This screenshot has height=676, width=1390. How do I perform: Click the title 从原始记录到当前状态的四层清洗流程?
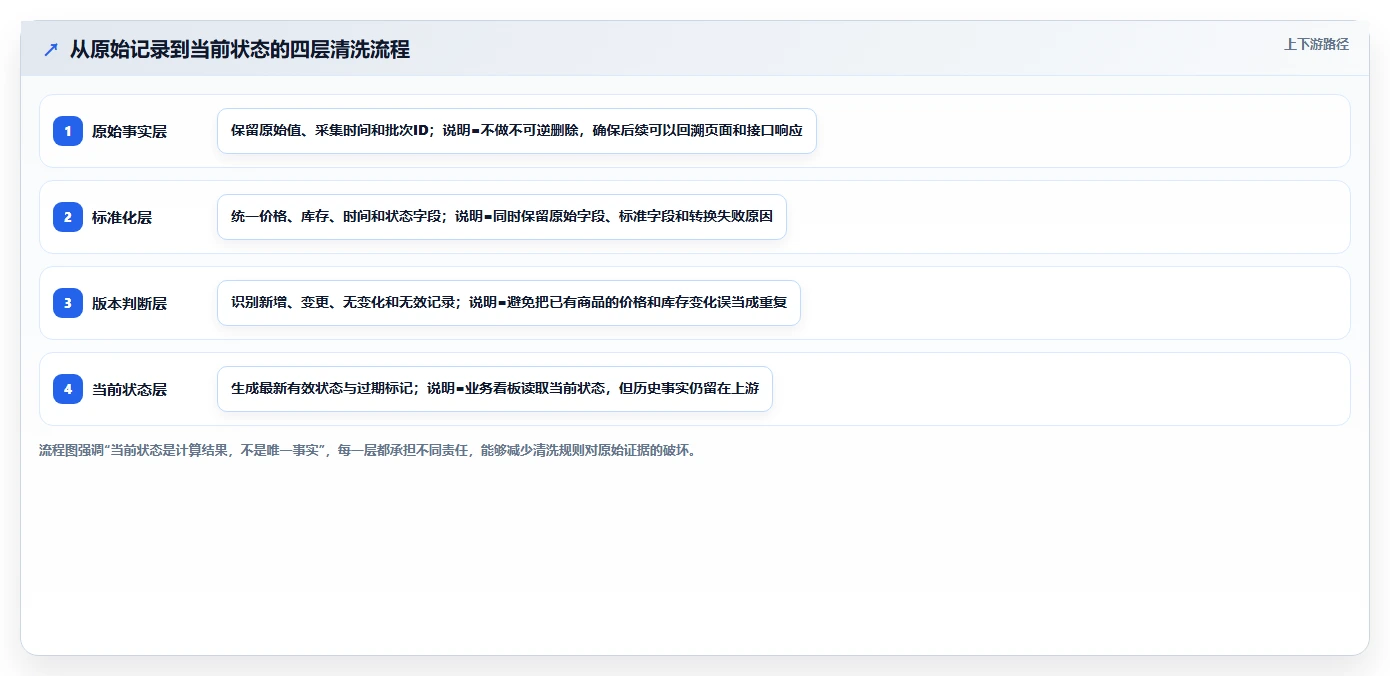240,49
